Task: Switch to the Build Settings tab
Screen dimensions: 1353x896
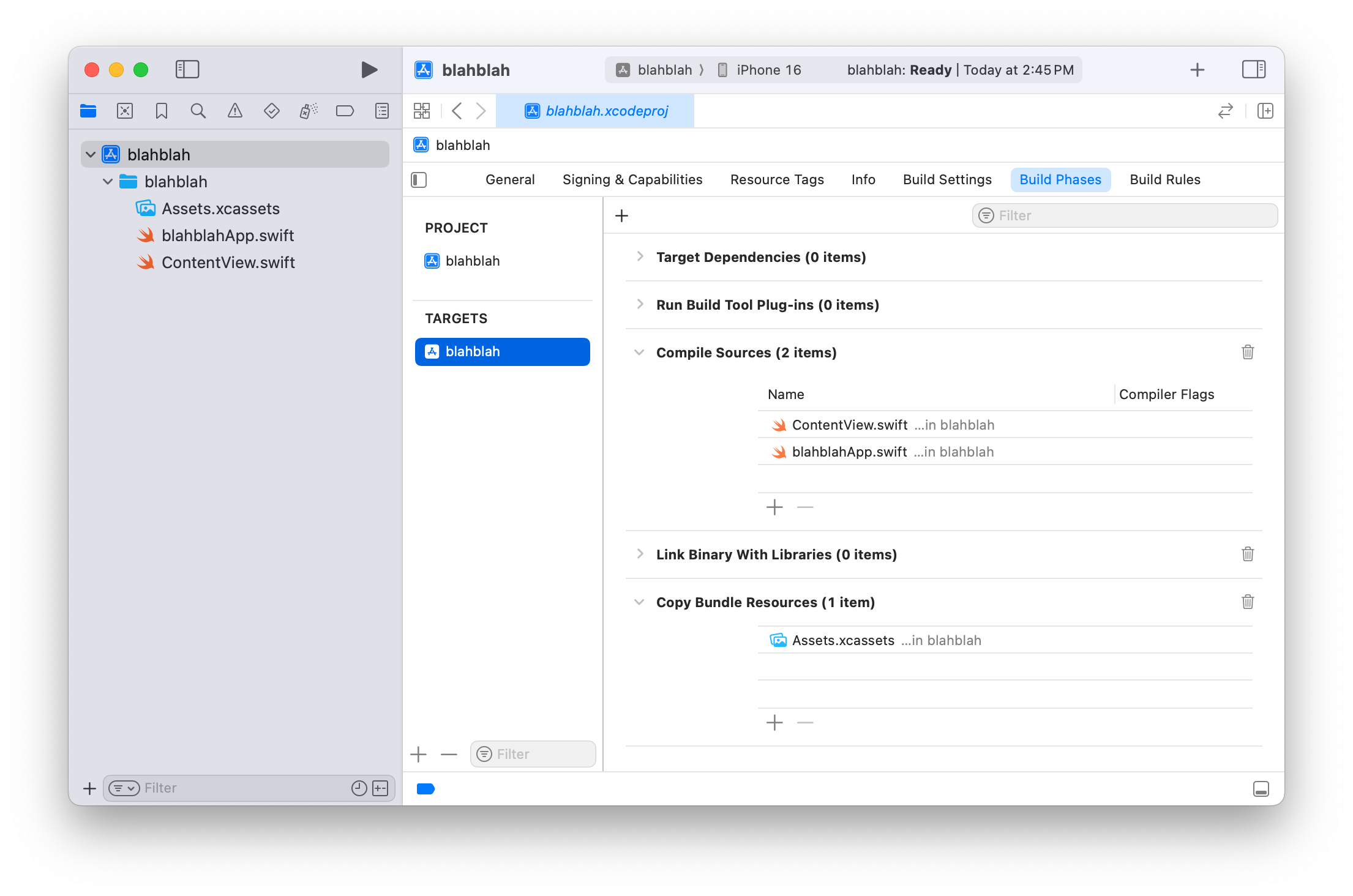Action: (947, 180)
